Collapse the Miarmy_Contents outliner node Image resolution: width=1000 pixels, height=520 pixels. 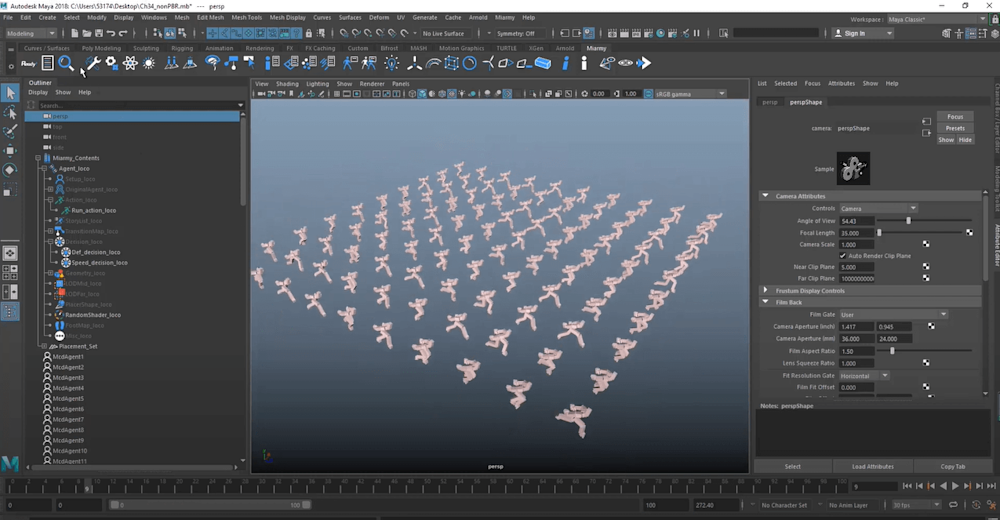[37, 158]
